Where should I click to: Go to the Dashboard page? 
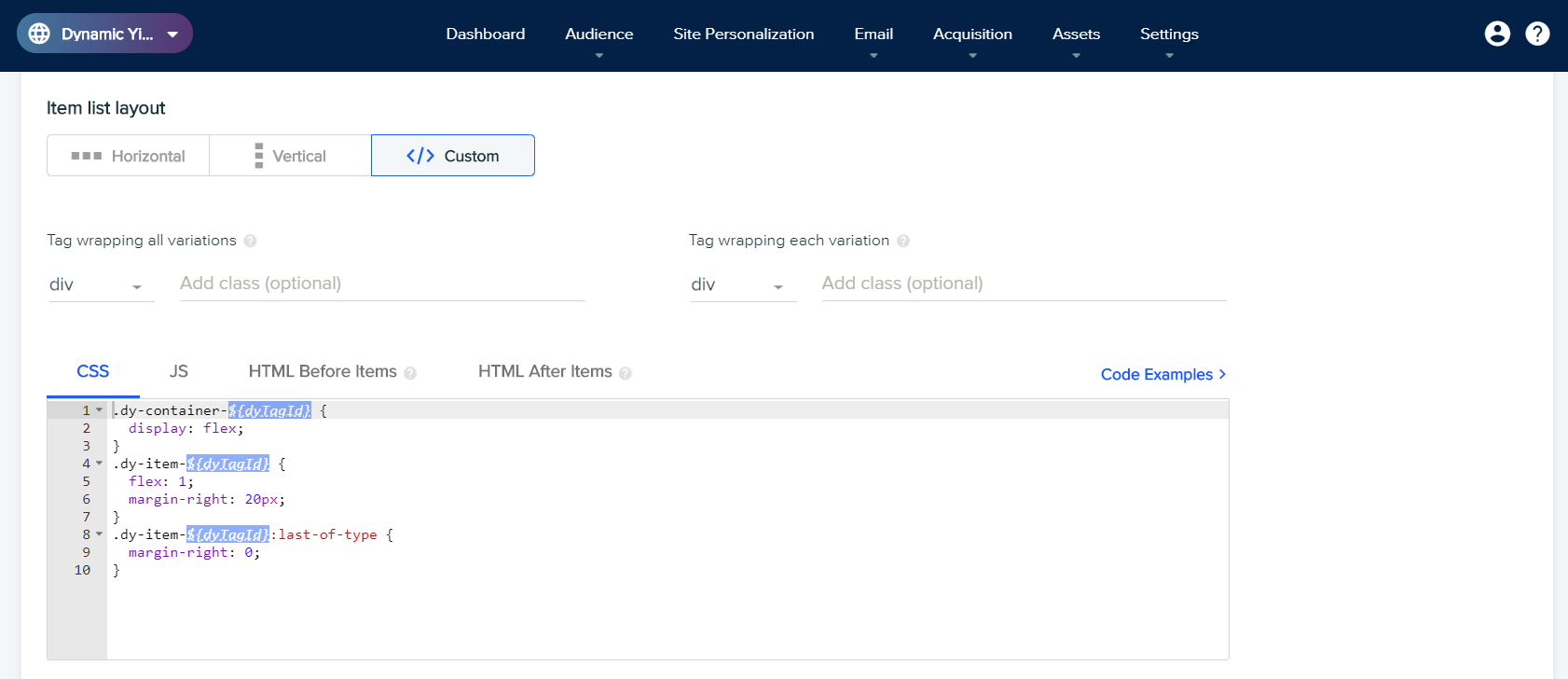coord(486,34)
